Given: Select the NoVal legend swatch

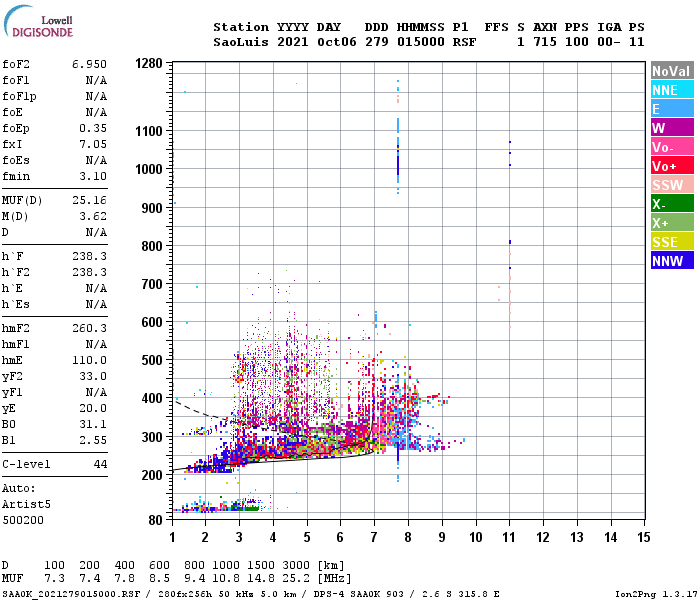Looking at the screenshot, I should 672,71.
